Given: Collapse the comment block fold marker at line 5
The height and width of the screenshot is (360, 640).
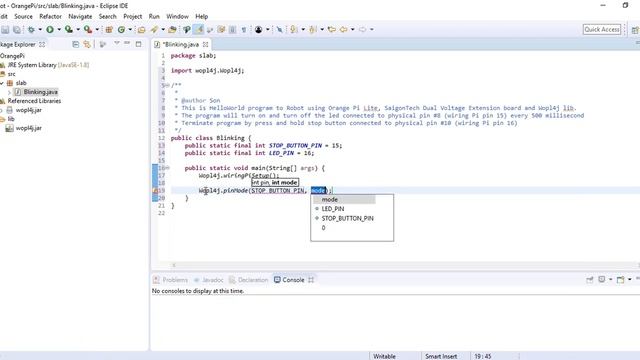Looking at the screenshot, I should point(167,85).
